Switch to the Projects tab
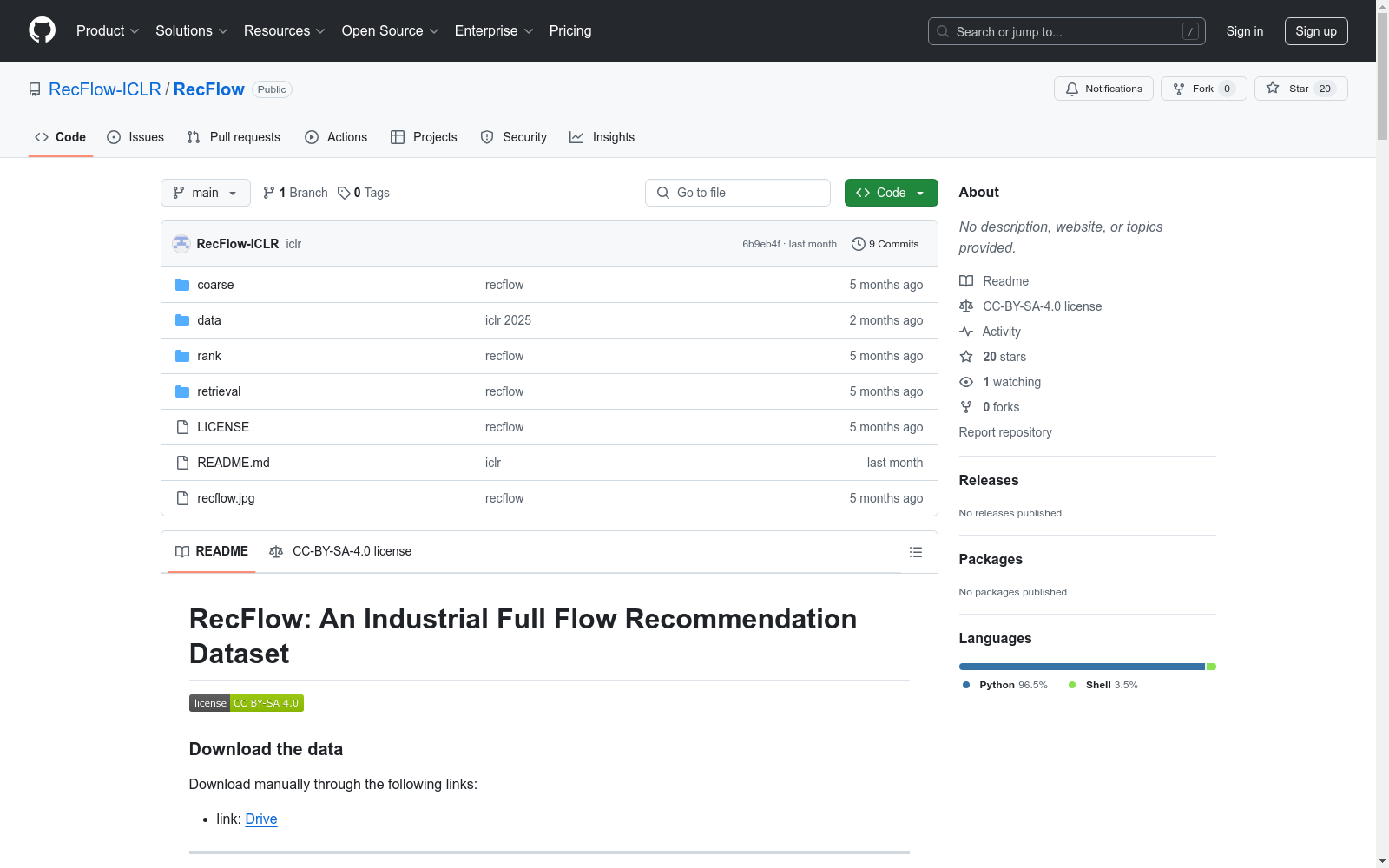The image size is (1389, 868). tap(424, 137)
